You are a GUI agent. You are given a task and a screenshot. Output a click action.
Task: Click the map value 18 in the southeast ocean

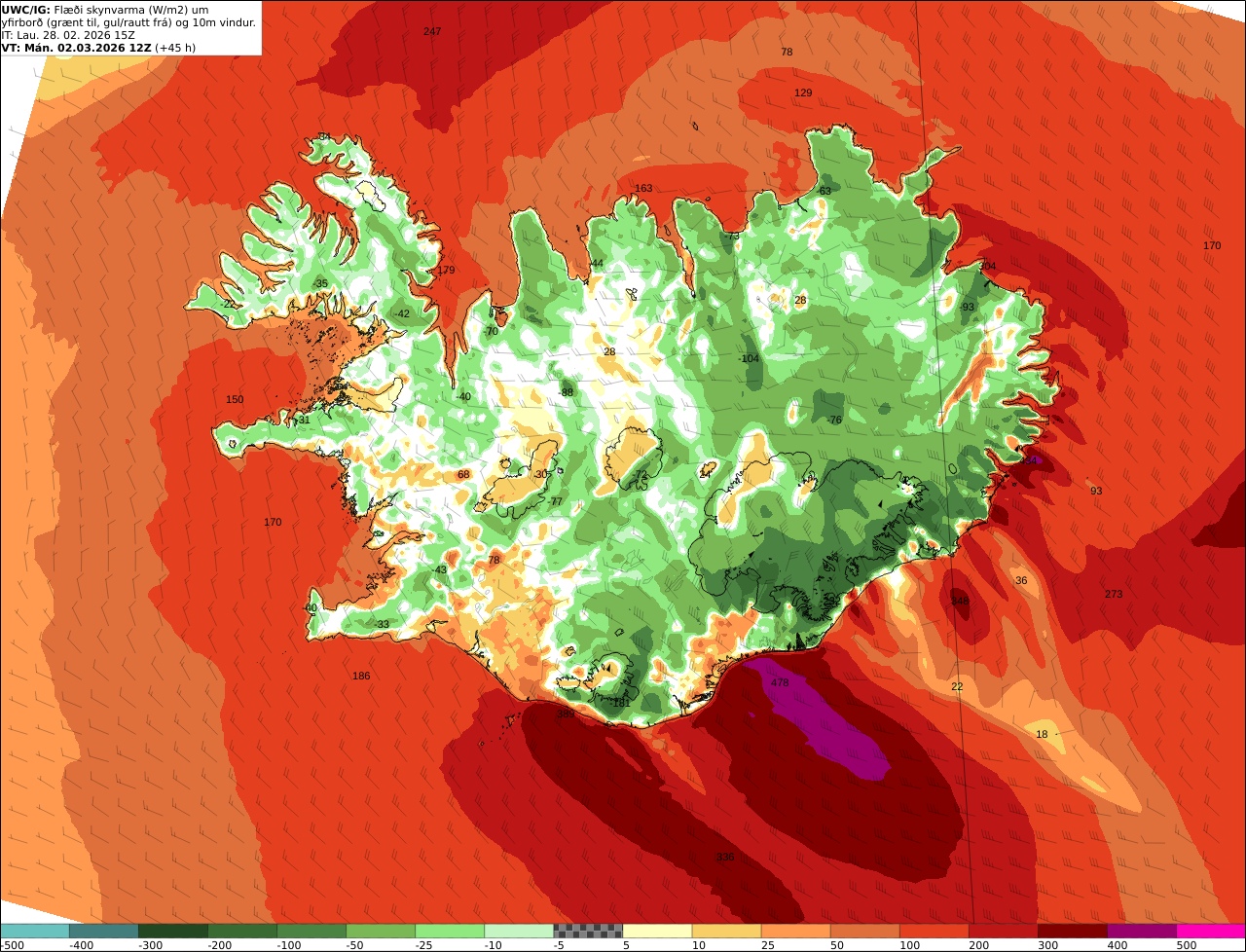point(1042,735)
